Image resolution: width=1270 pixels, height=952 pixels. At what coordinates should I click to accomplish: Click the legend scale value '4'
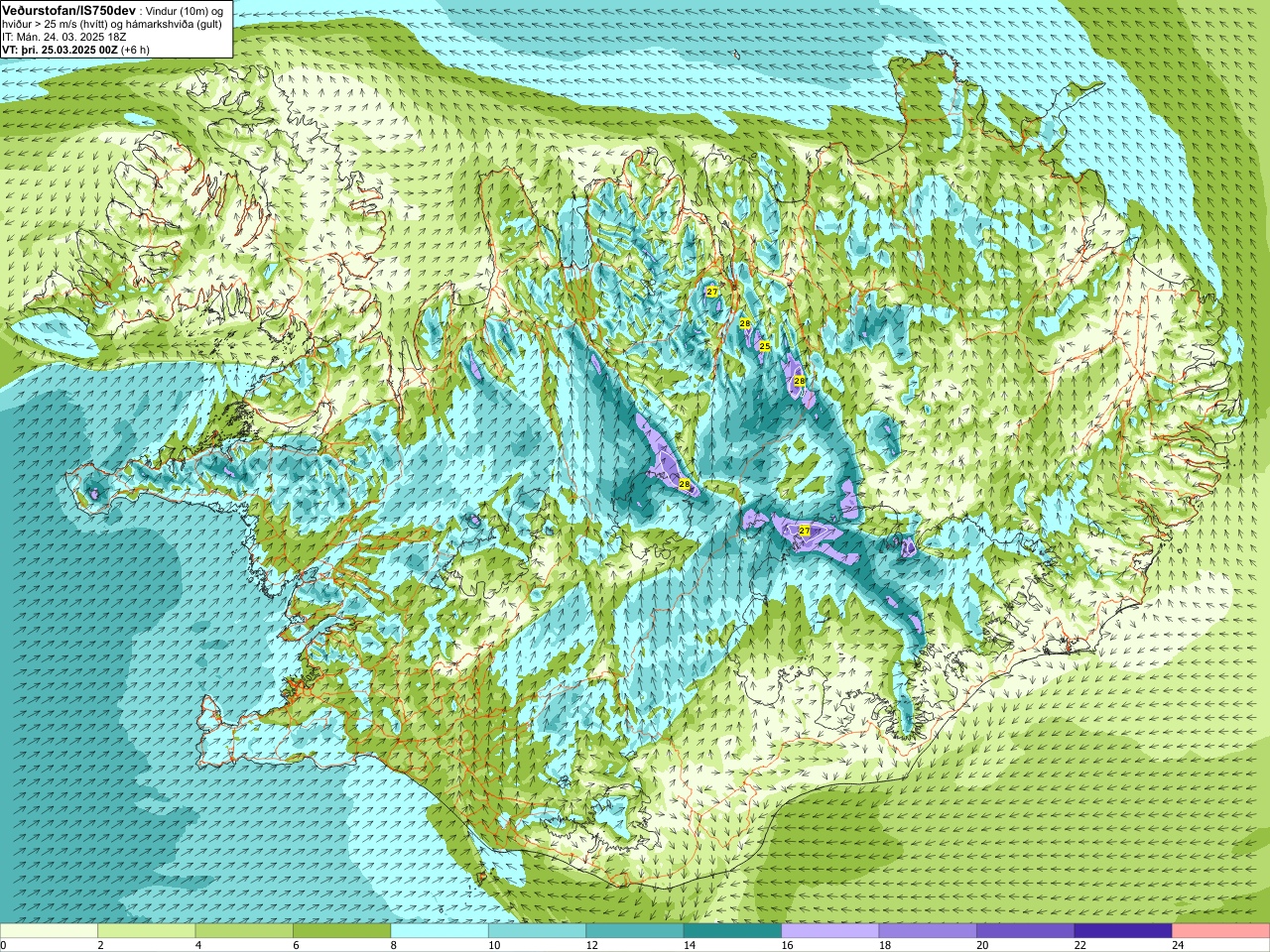pyautogui.click(x=197, y=945)
